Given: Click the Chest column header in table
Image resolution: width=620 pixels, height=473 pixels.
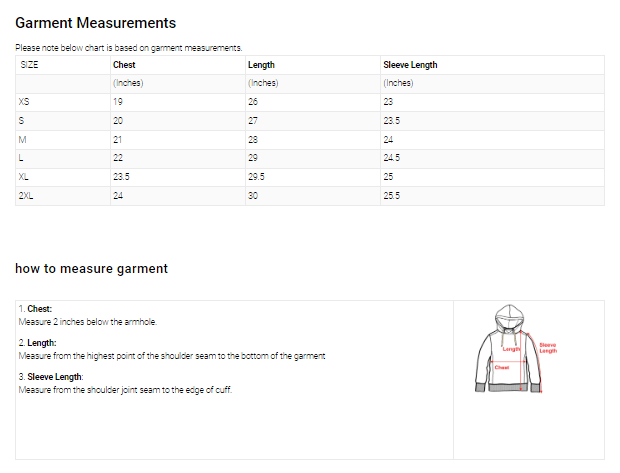Looking at the screenshot, I should point(124,65).
